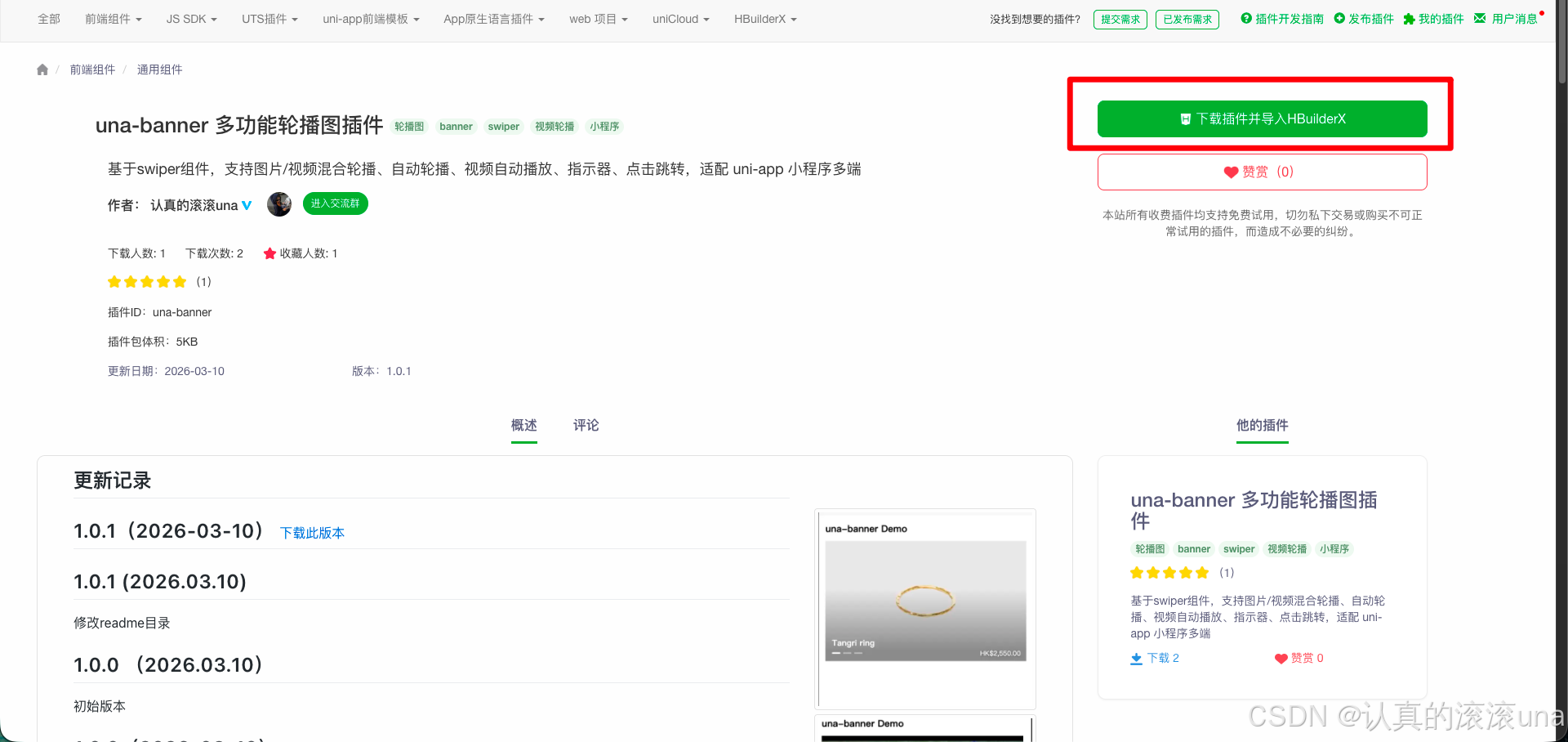This screenshot has height=742, width=1568.
Task: Switch to the 评论 tab
Action: 586,426
